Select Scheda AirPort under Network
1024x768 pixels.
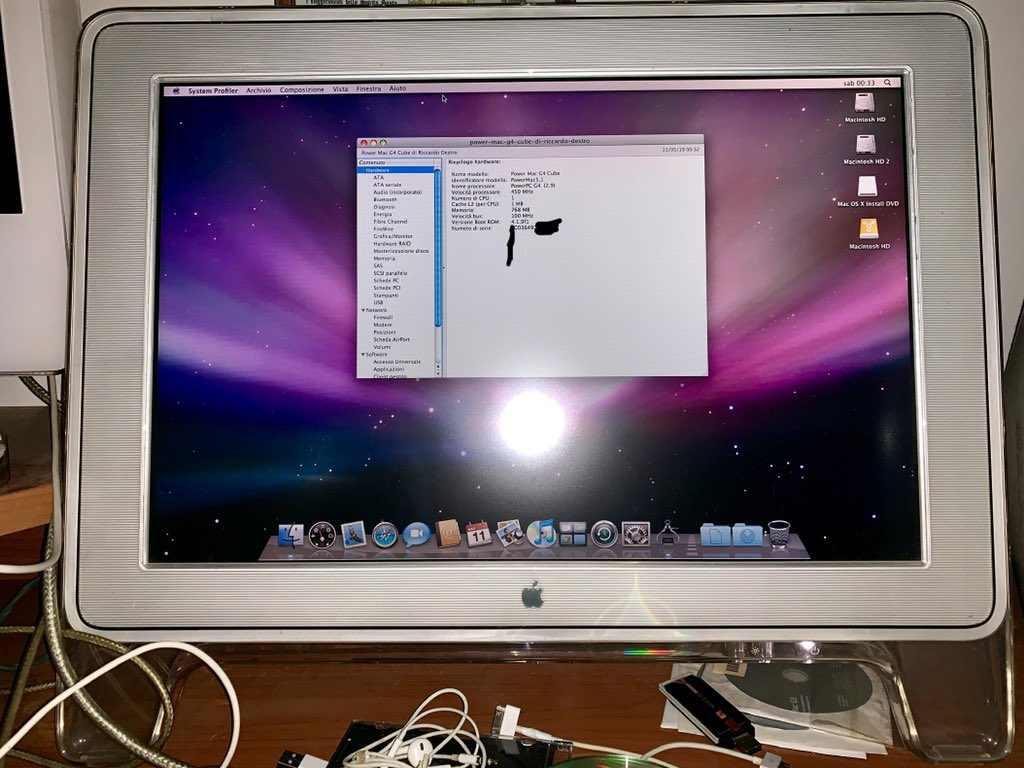coord(392,340)
